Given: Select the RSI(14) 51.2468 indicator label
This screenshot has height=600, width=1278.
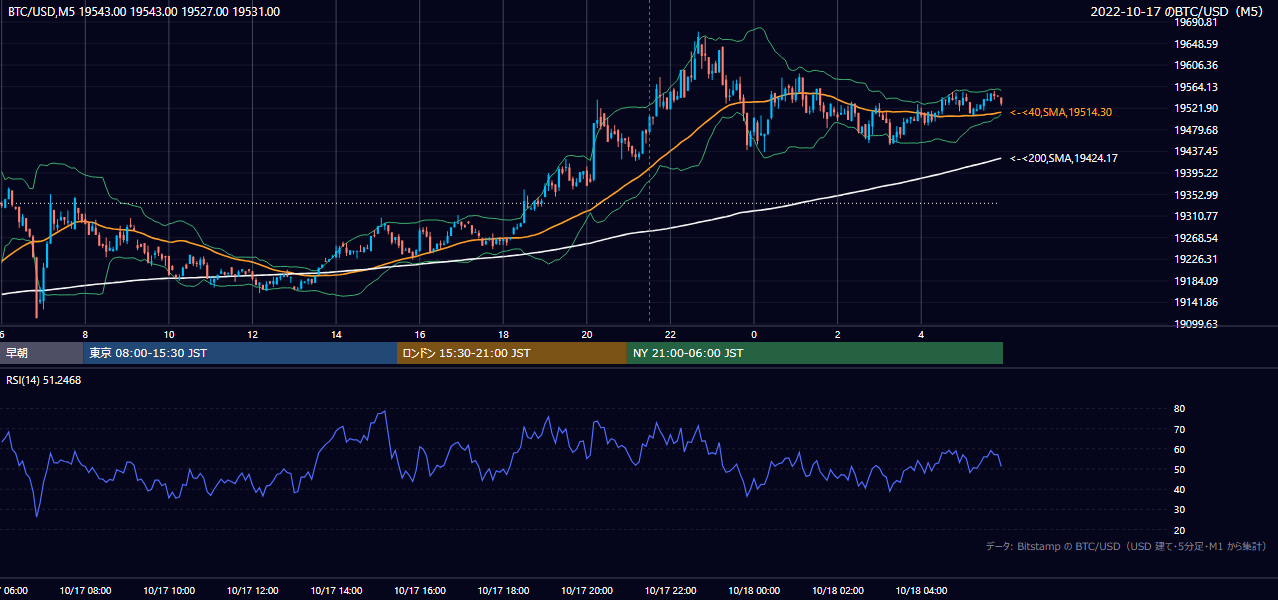Looking at the screenshot, I should (x=44, y=380).
